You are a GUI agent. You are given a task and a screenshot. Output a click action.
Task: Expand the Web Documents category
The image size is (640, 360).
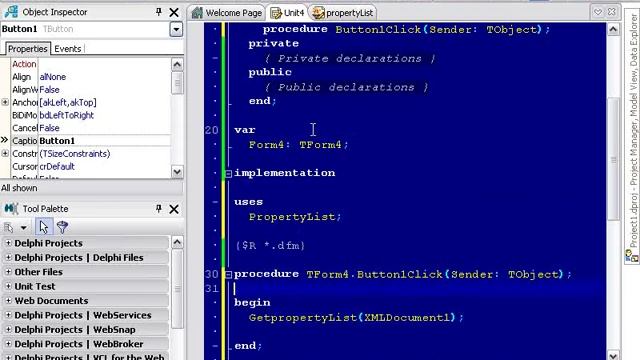pos(8,300)
